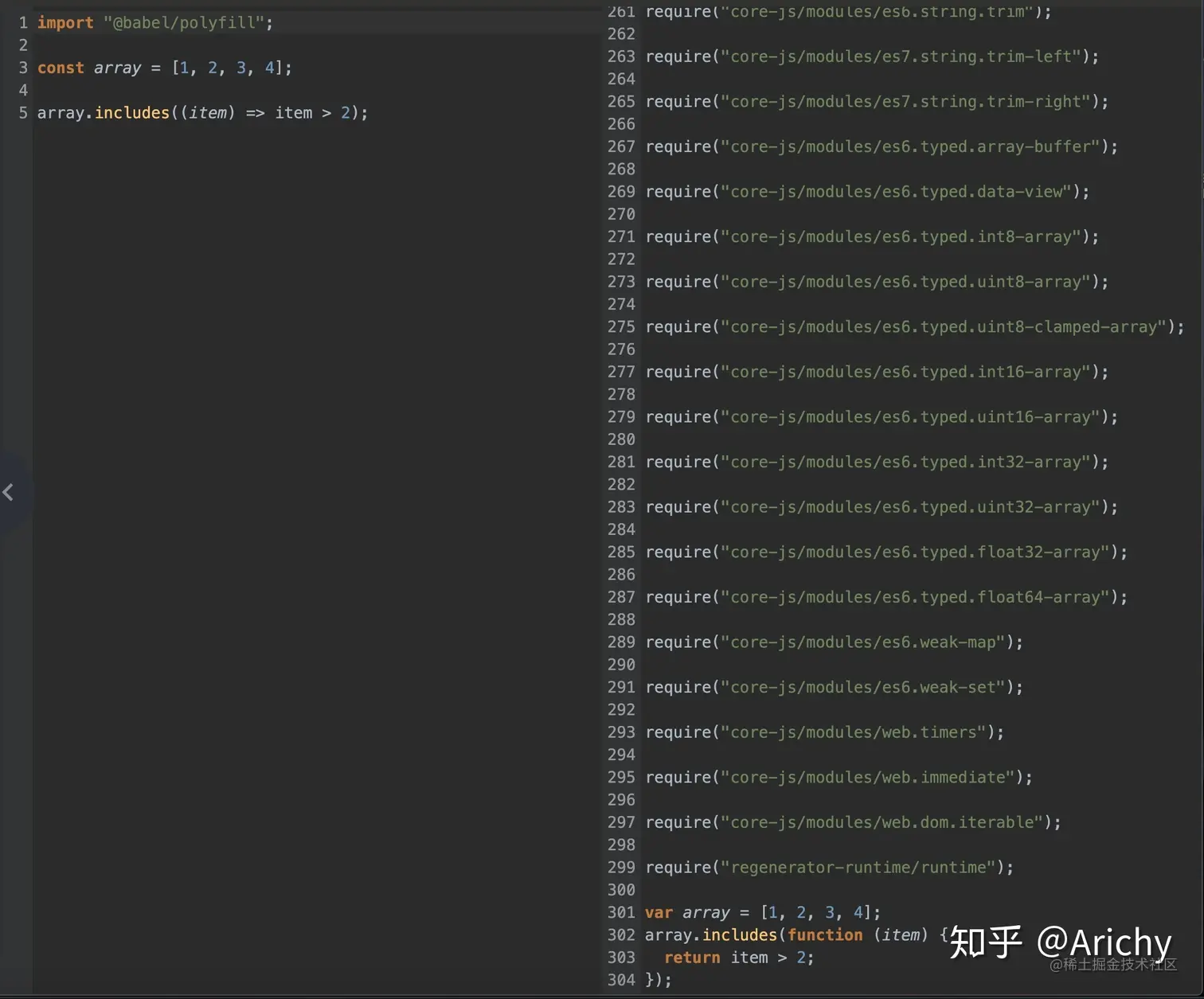Screen dimensions: 1204x999
Task: Click the es6.typed.int8-array require line
Action: (x=872, y=237)
